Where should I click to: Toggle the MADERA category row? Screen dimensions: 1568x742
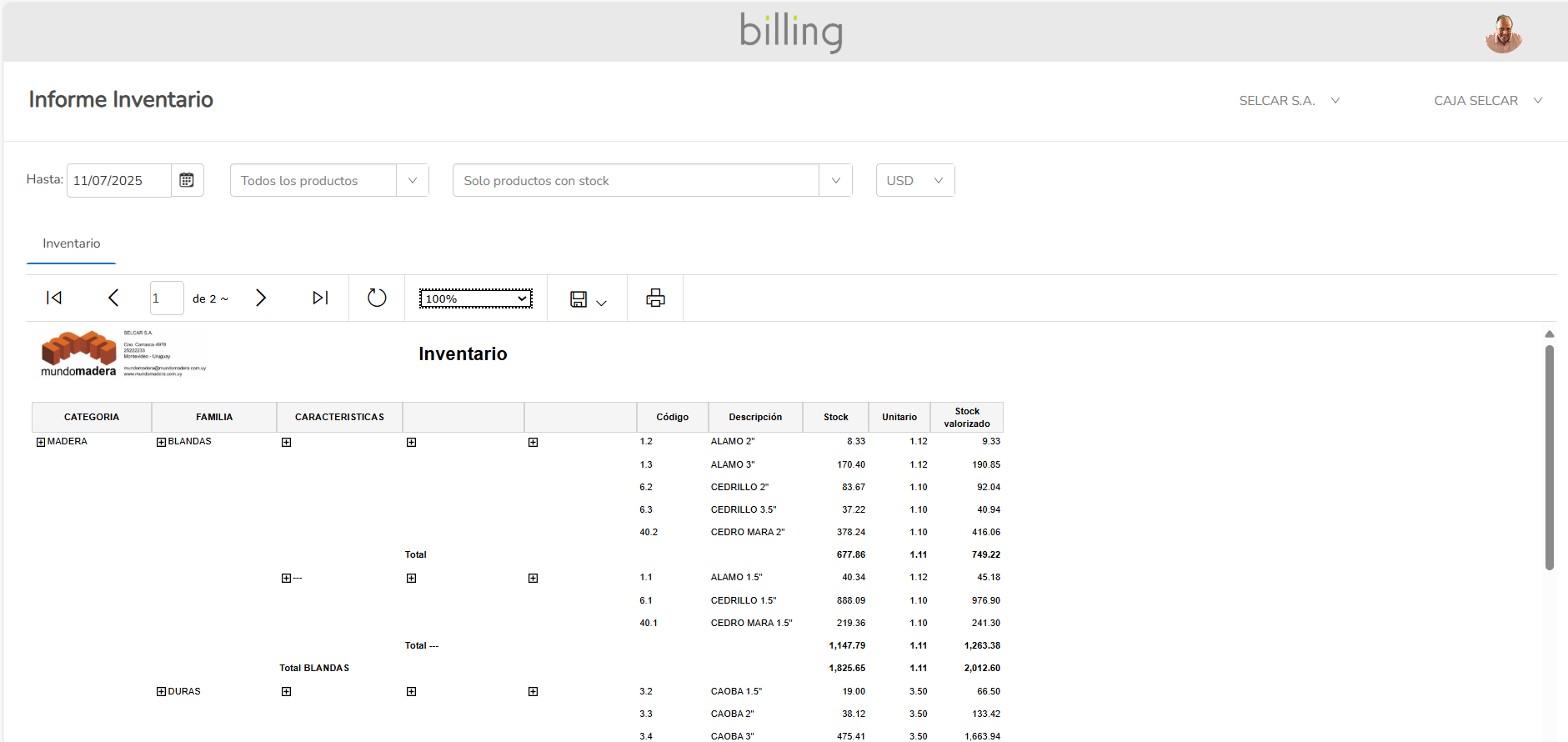[x=41, y=442]
